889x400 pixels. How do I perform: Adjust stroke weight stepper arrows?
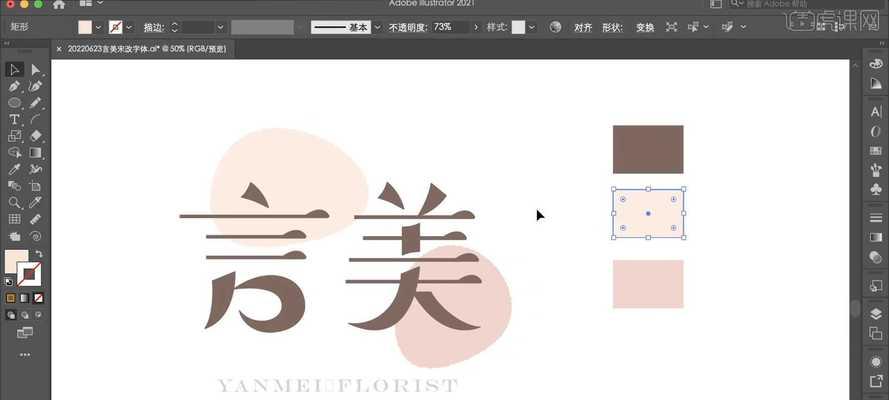[x=175, y=27]
